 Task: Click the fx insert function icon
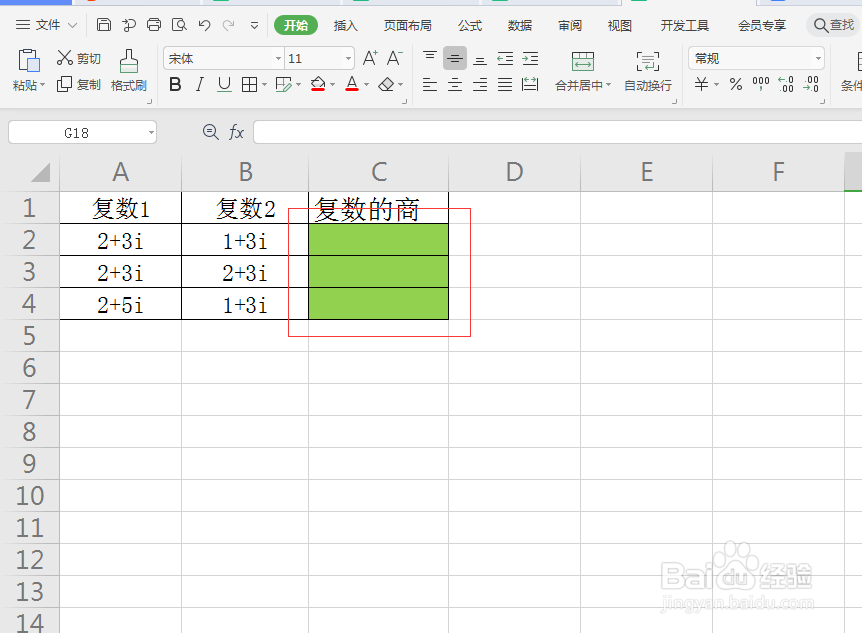(x=236, y=132)
